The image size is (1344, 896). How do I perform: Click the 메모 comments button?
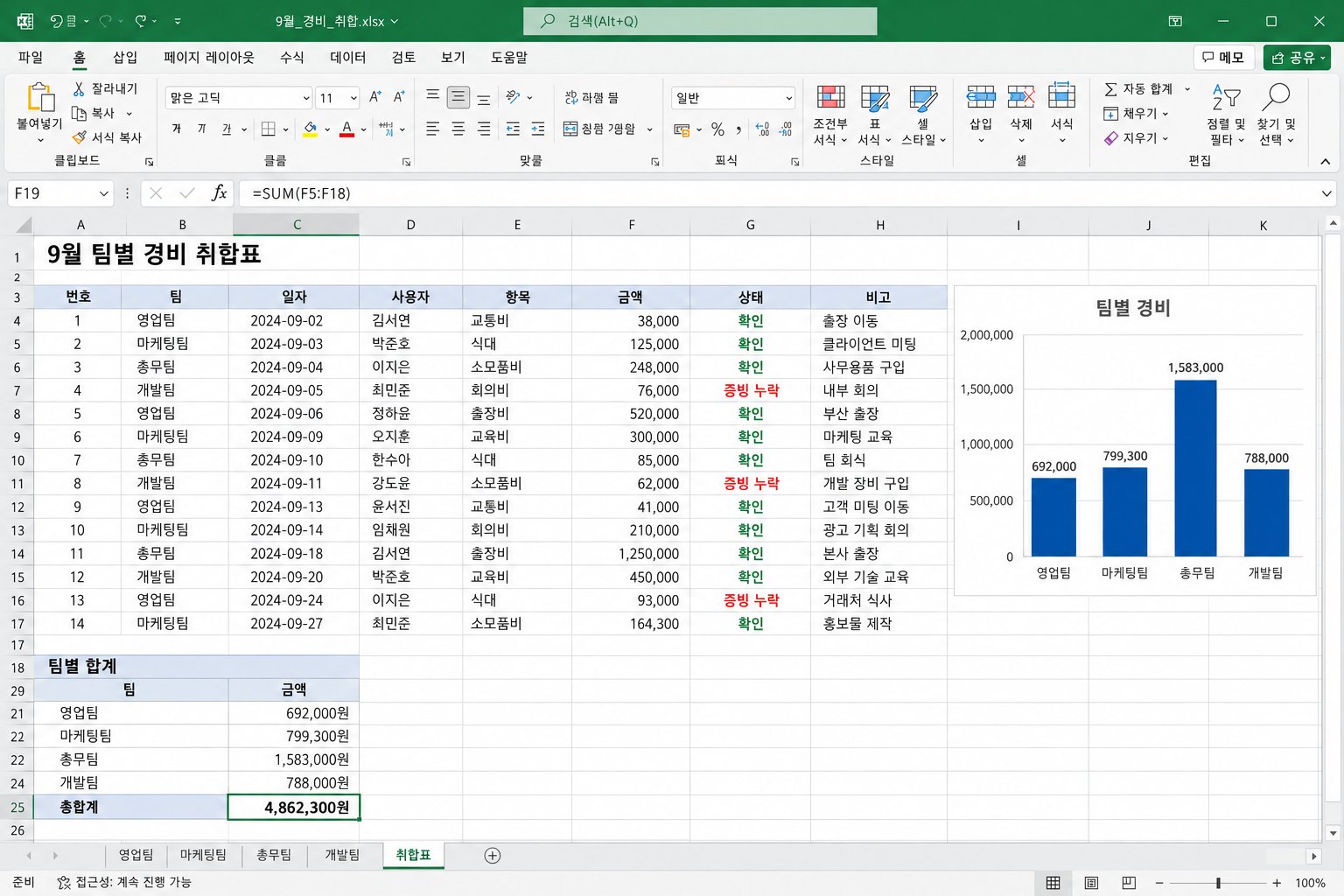[1223, 57]
